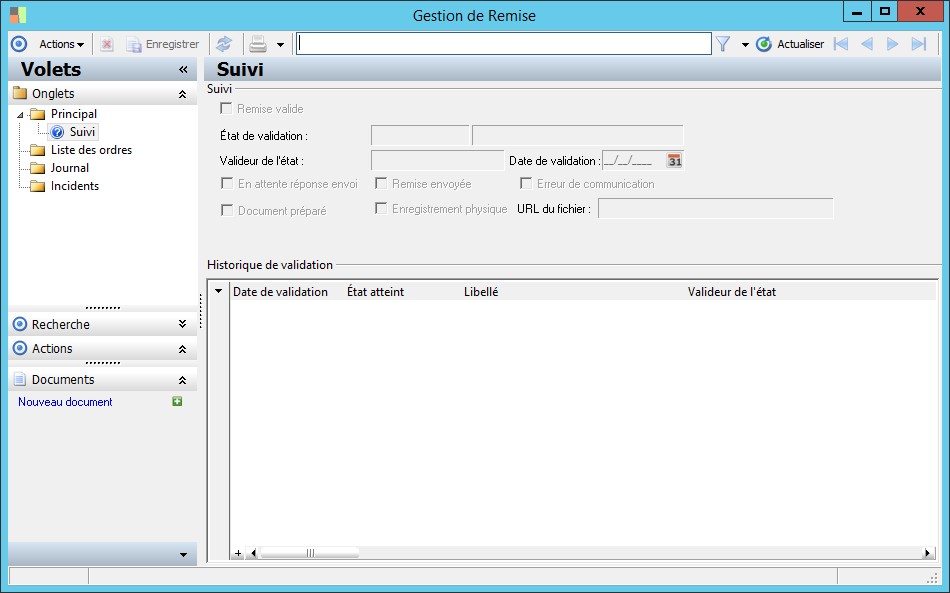This screenshot has height=593, width=950.
Task: Sort by Date de validation column
Action: pyautogui.click(x=281, y=292)
